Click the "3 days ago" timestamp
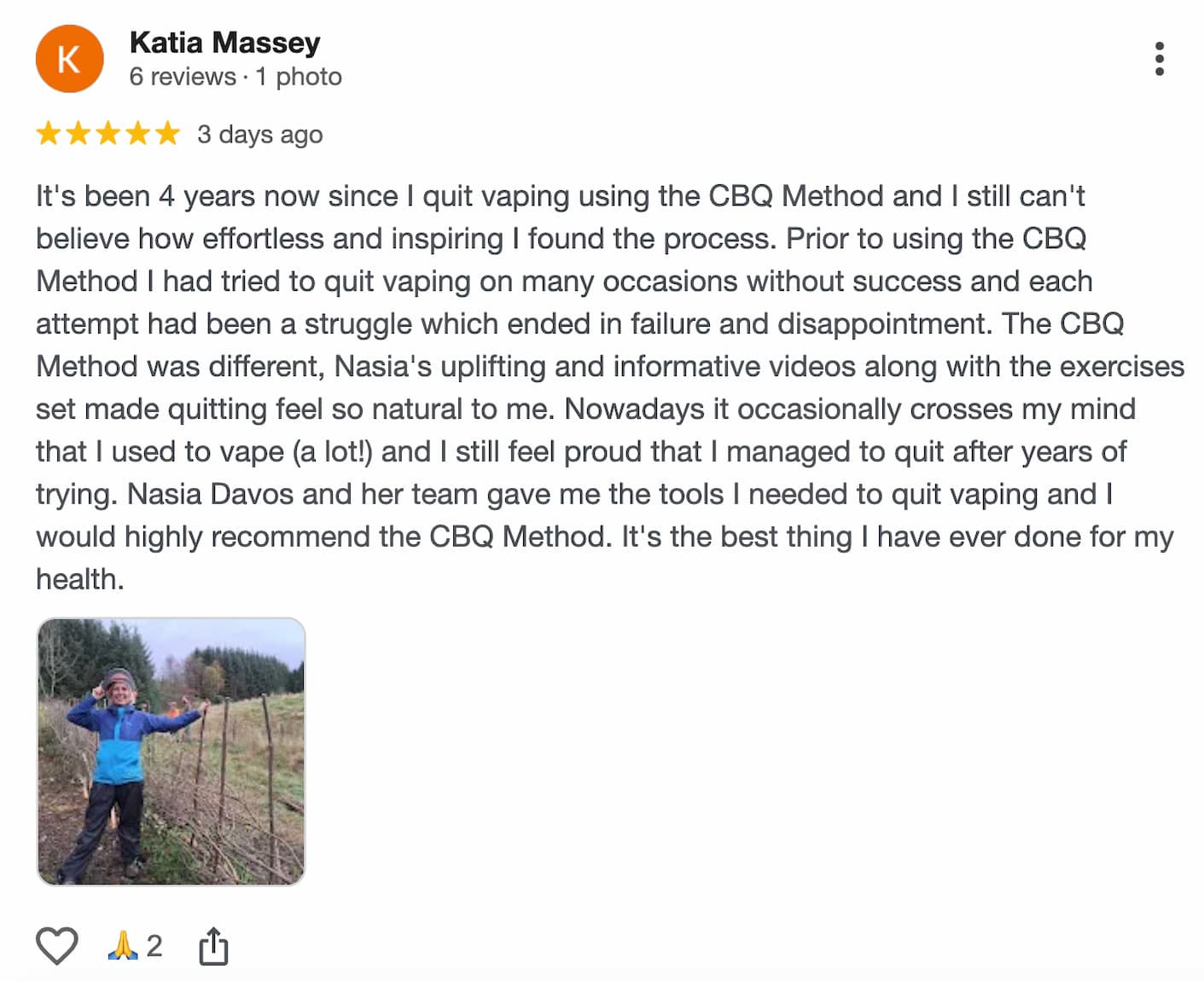 [x=259, y=135]
